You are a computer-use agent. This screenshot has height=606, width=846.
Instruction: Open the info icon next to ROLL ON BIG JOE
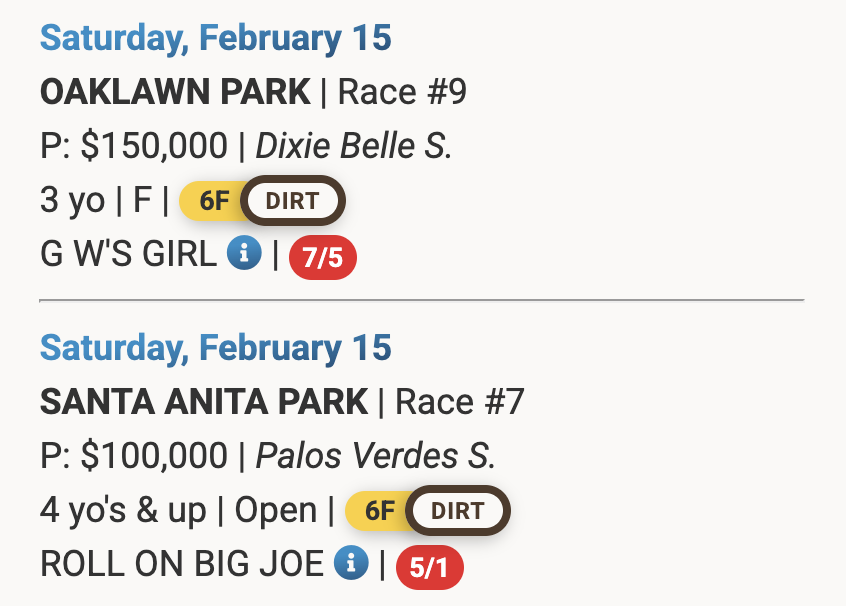[352, 564]
